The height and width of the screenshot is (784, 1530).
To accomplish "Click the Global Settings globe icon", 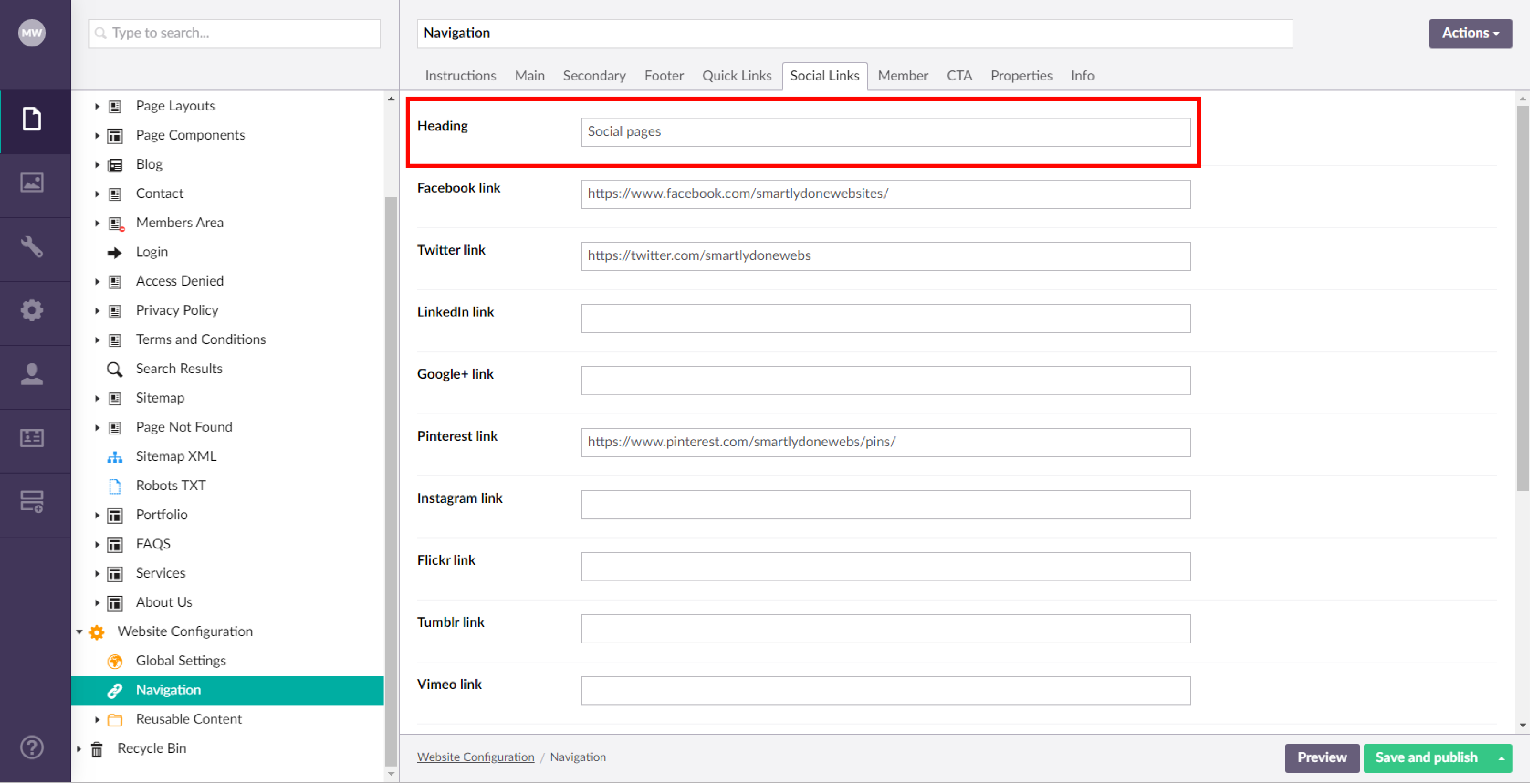I will (115, 662).
